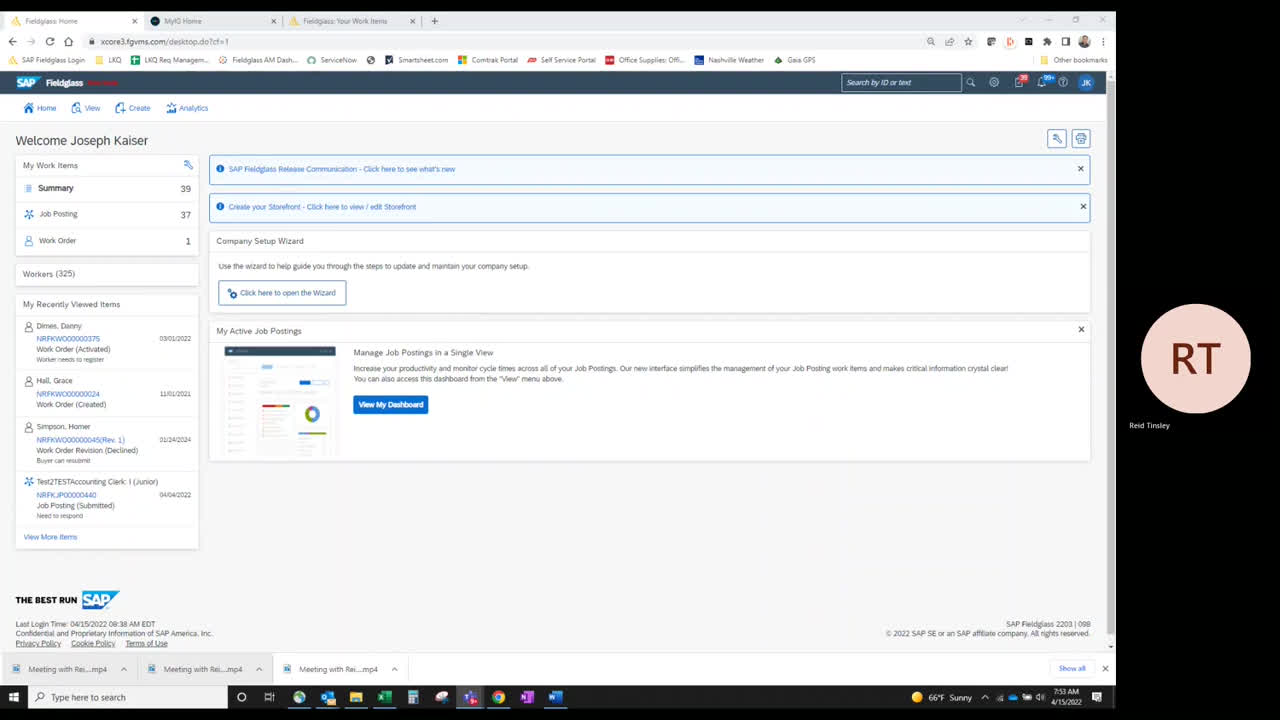The image size is (1280, 720).
Task: Click the browser address bar
Action: click(500, 41)
